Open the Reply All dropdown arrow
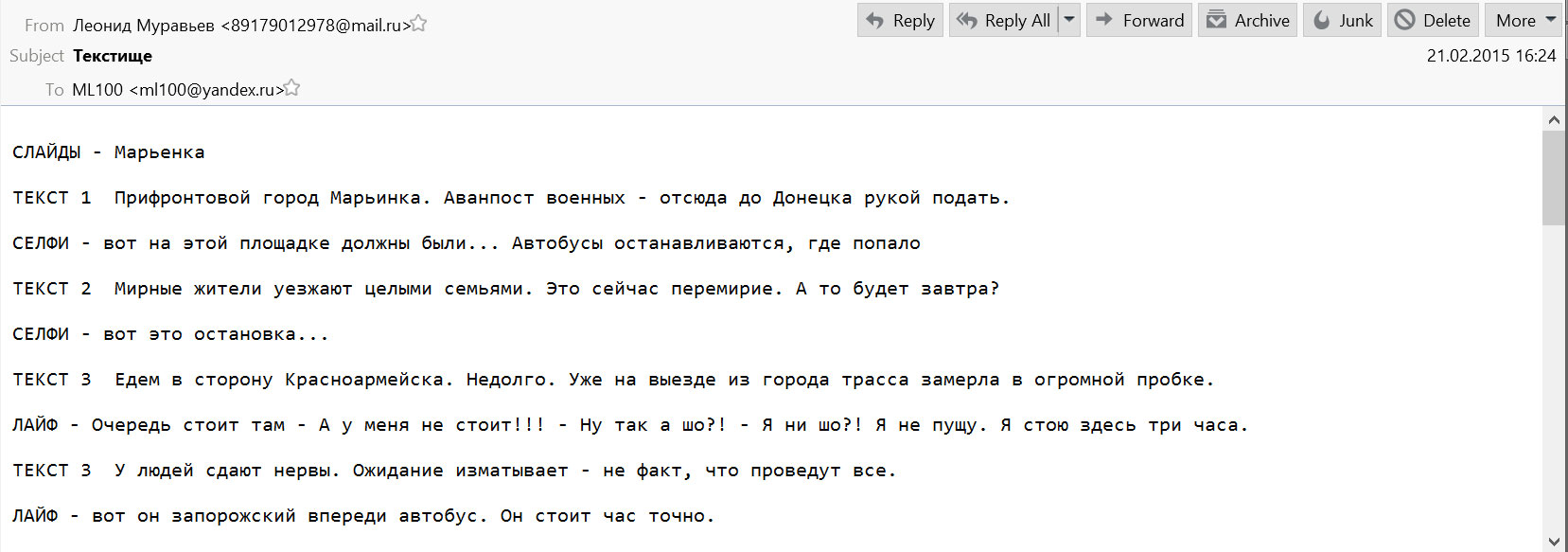The width and height of the screenshot is (1568, 552). pyautogui.click(x=1069, y=20)
